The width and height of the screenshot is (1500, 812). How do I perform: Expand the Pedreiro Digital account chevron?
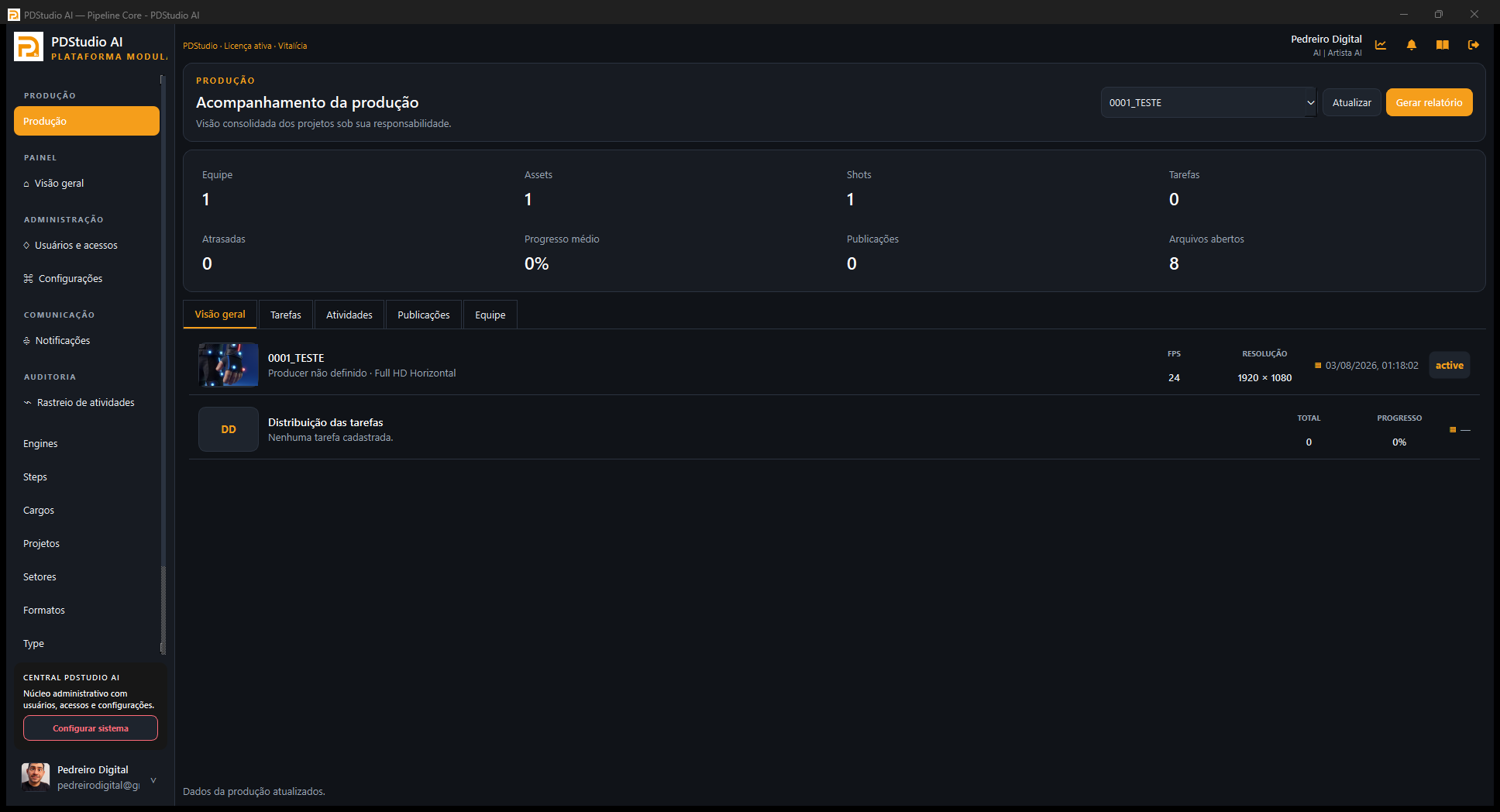pyautogui.click(x=153, y=780)
